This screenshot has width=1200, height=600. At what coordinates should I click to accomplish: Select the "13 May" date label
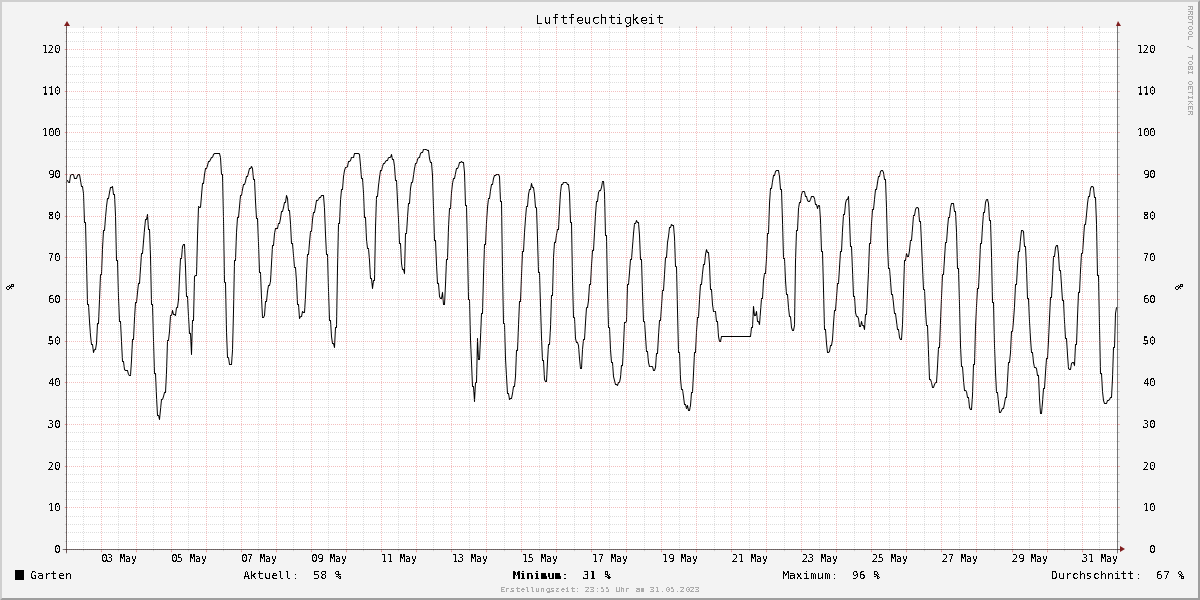point(469,558)
